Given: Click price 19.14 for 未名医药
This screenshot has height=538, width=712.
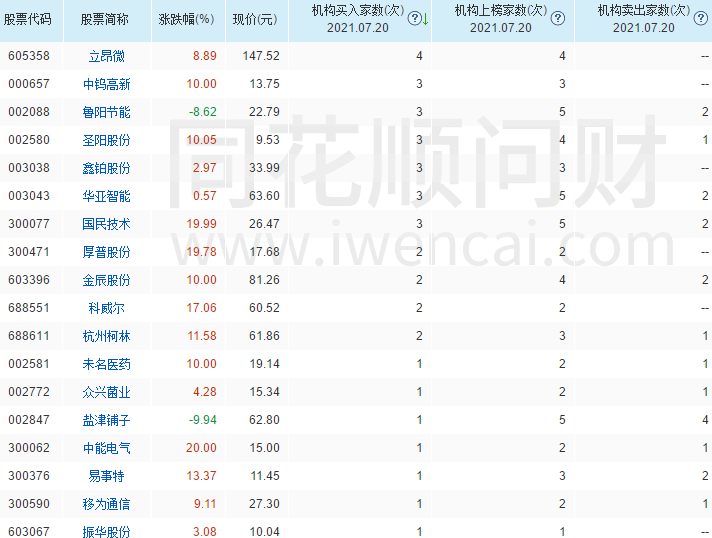Looking at the screenshot, I should click(x=265, y=364).
